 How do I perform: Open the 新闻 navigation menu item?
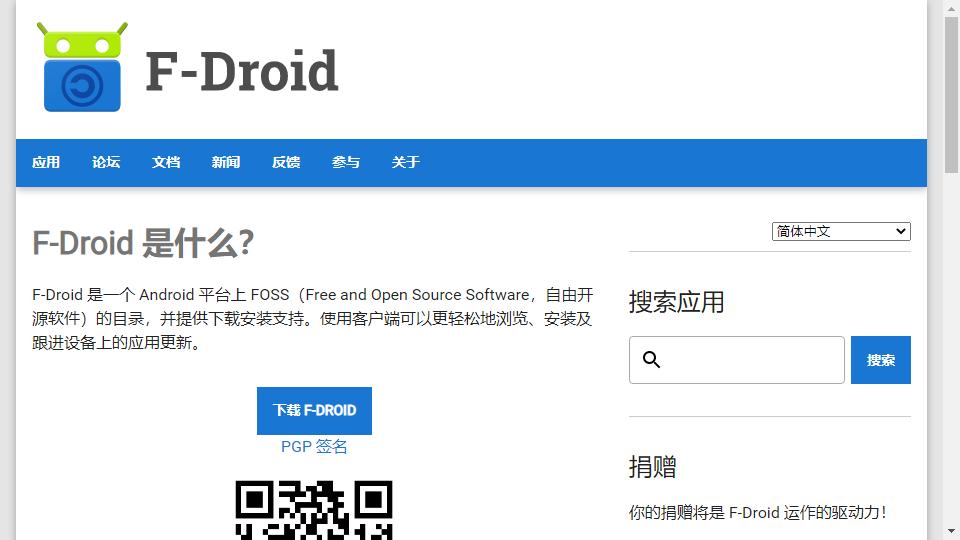click(x=226, y=162)
